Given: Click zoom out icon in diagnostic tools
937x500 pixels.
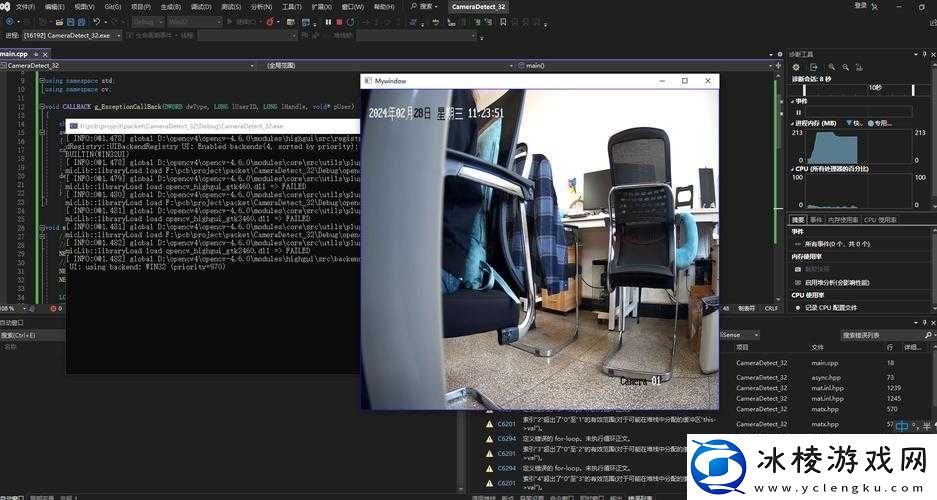Looking at the screenshot, I should coord(846,68).
